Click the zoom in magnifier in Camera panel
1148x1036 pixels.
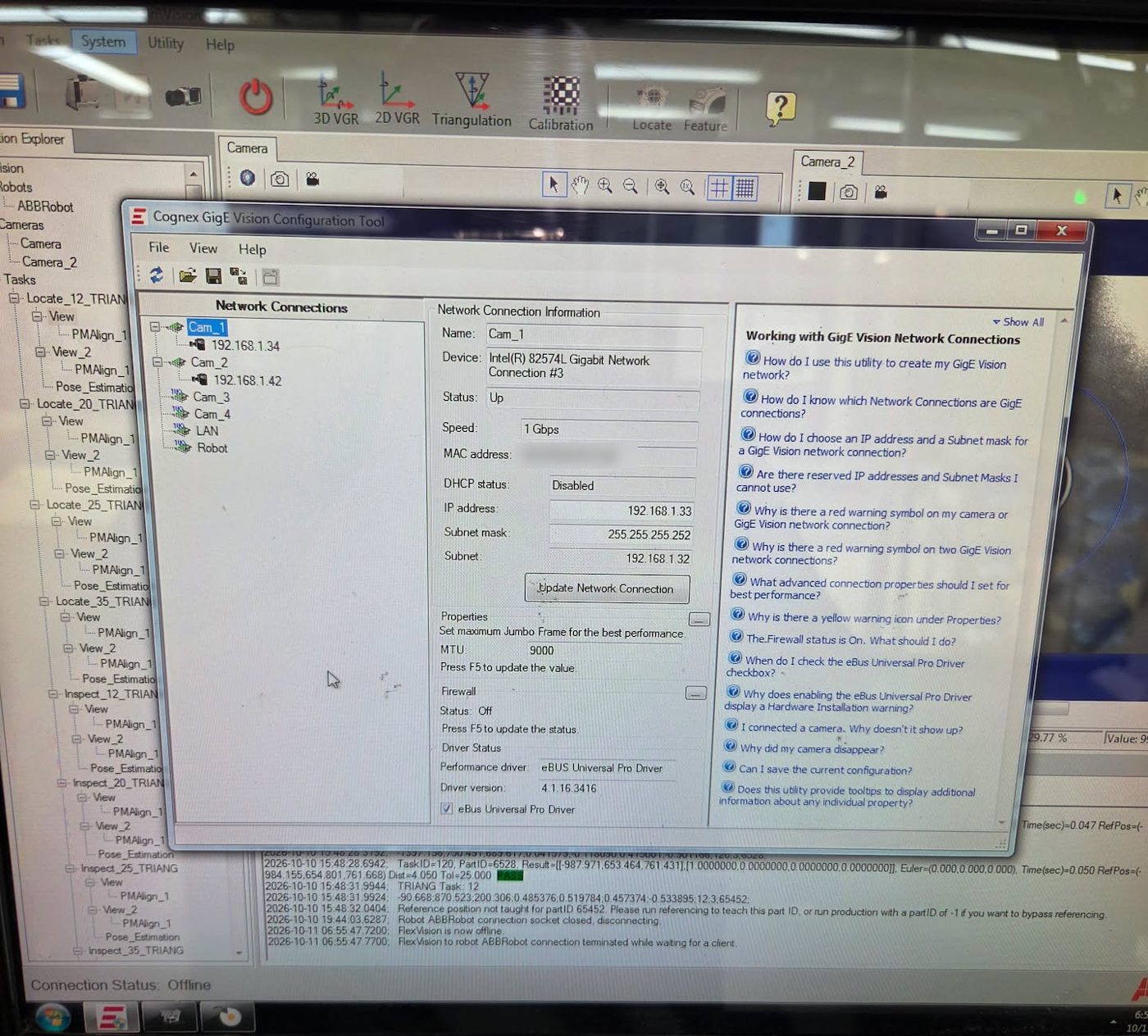[x=605, y=186]
